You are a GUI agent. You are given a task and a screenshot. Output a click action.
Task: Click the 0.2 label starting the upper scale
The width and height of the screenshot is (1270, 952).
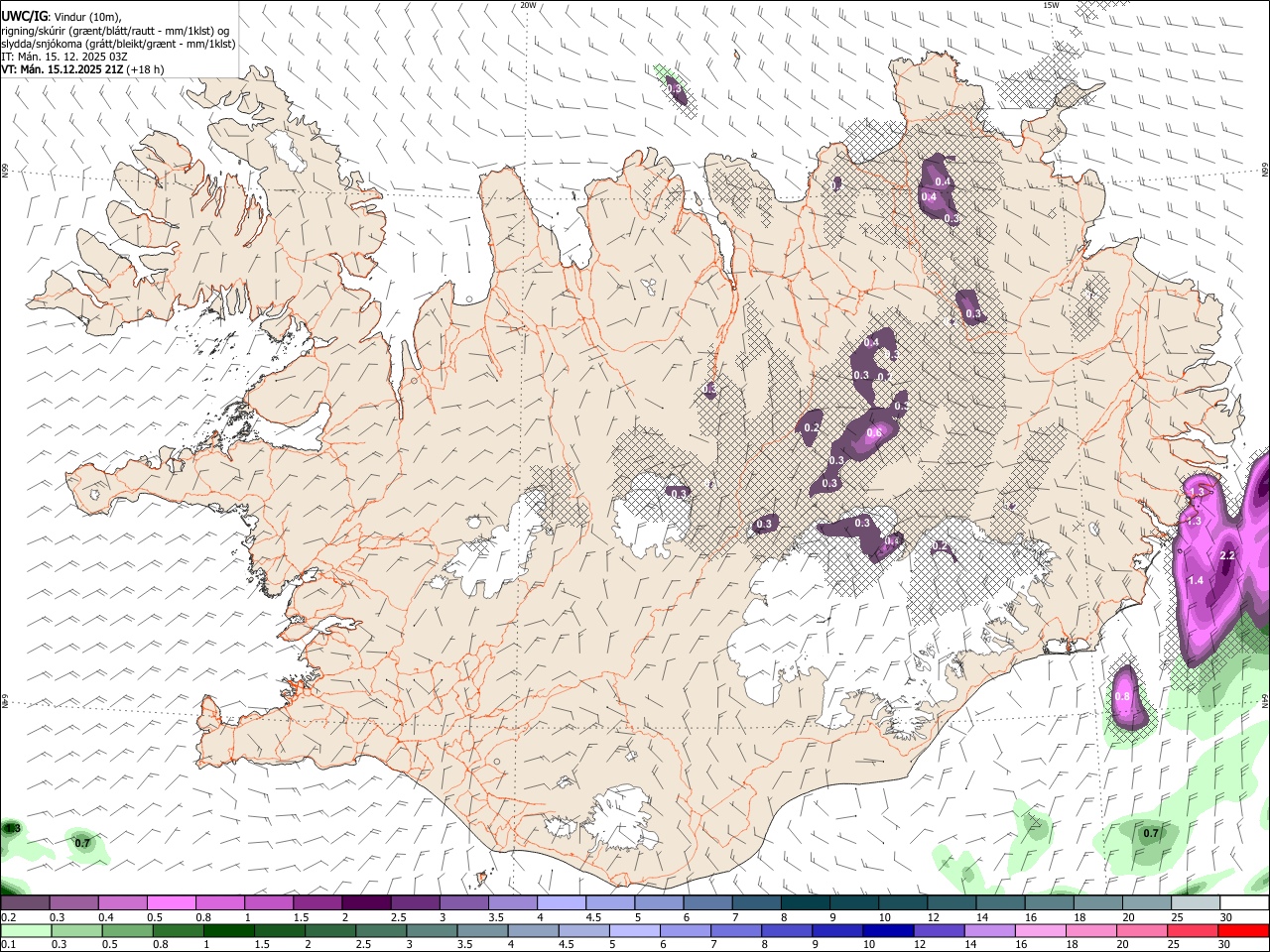tap(8, 917)
